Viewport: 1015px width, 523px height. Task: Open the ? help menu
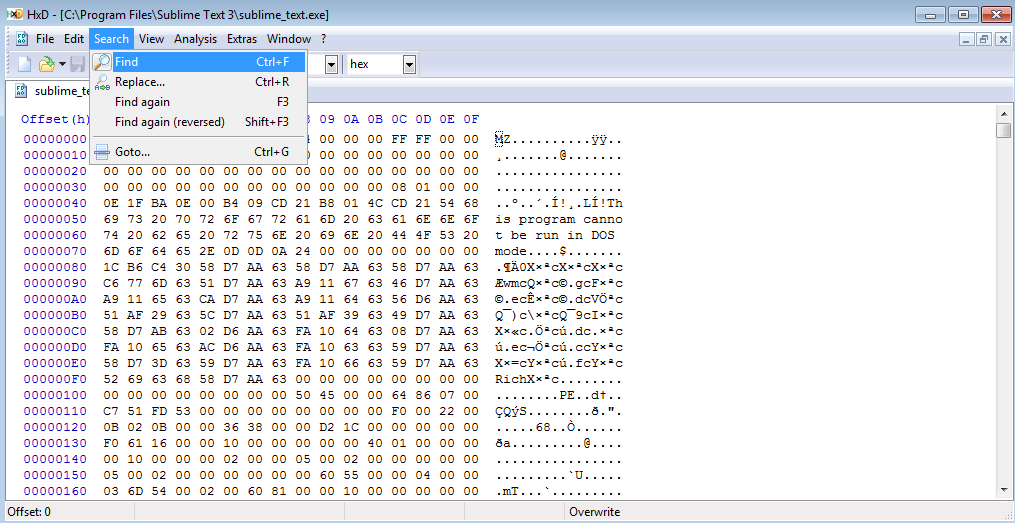(x=324, y=39)
